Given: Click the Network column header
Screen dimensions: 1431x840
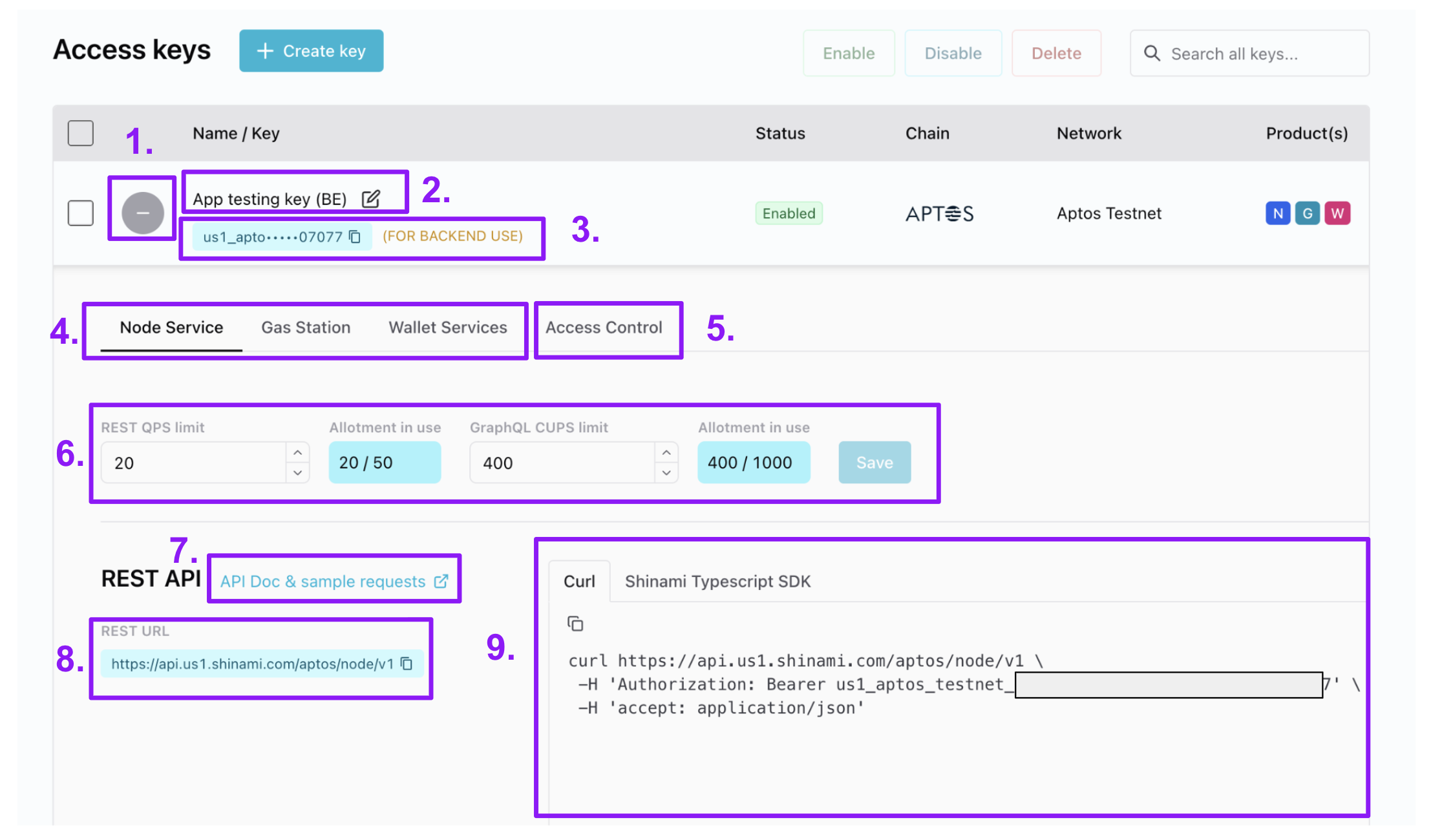Looking at the screenshot, I should 1089,133.
